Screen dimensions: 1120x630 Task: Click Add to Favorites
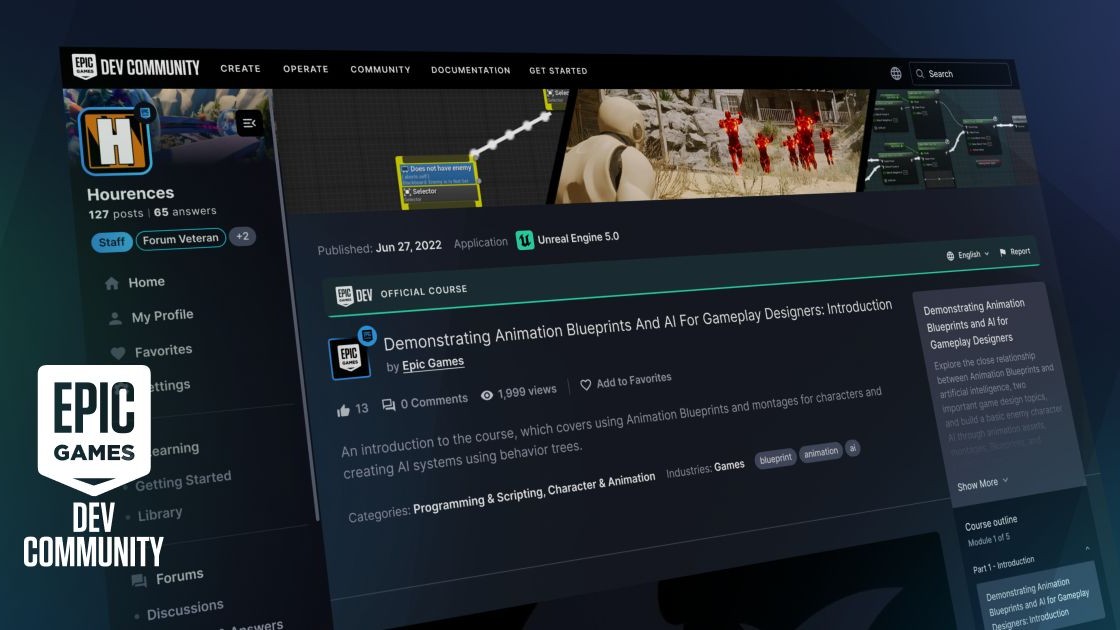coord(626,381)
